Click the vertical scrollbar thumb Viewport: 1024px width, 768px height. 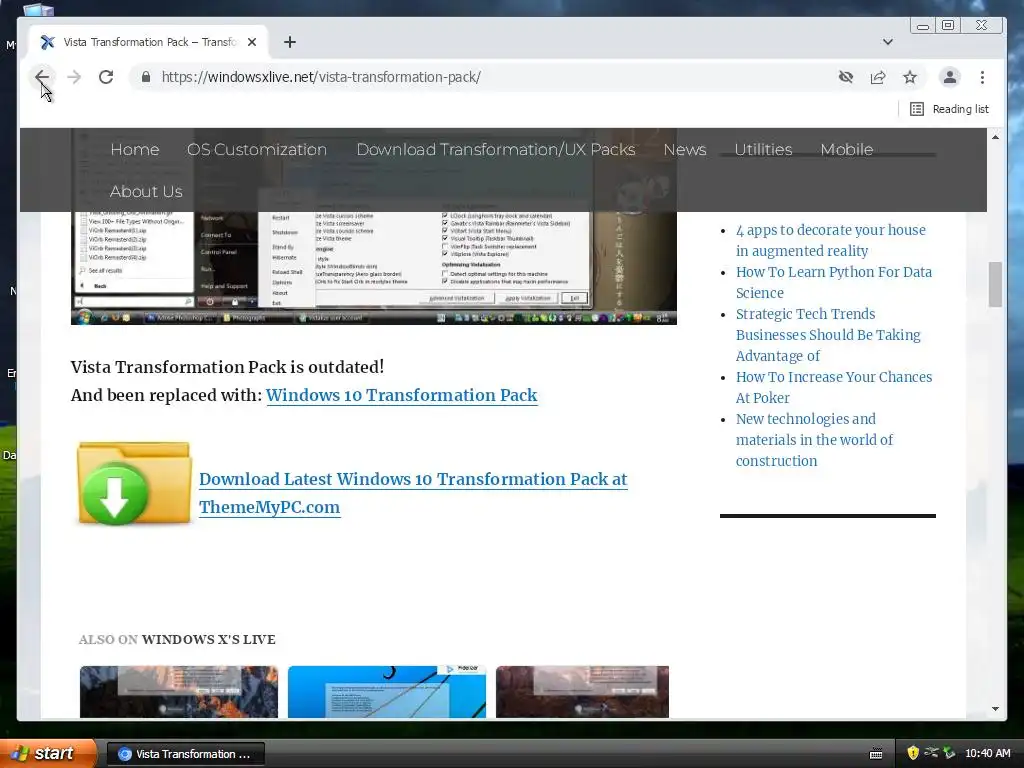tap(995, 284)
